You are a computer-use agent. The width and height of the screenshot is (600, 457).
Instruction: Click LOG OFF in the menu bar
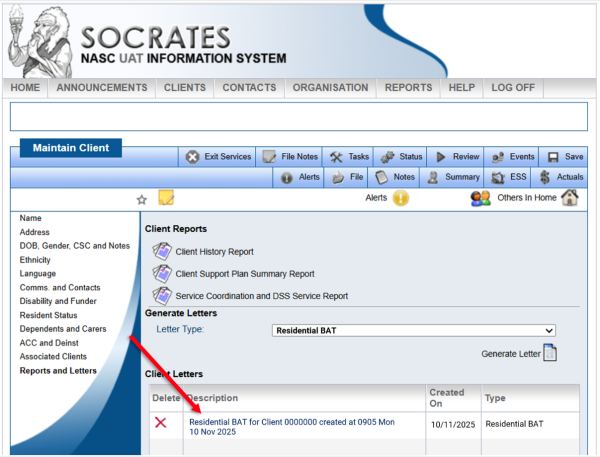(513, 88)
